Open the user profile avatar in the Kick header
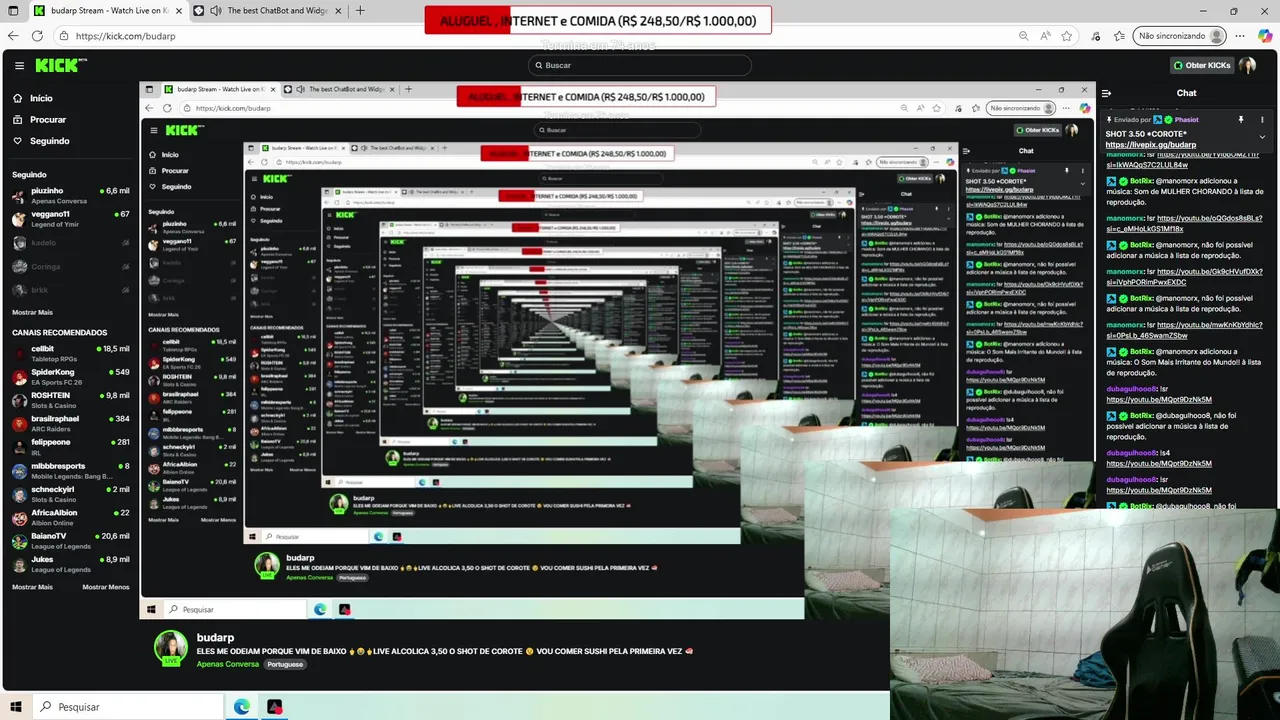 1247,65
